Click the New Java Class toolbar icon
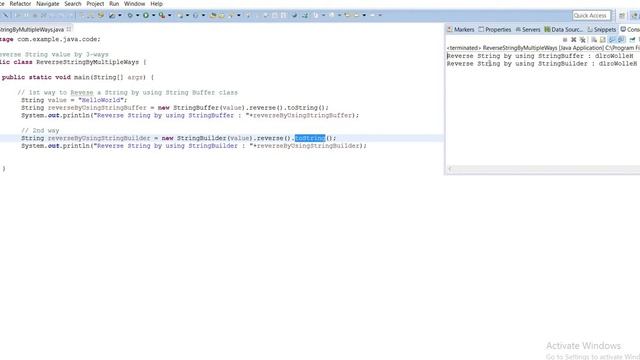The width and height of the screenshot is (640, 360). (196, 15)
